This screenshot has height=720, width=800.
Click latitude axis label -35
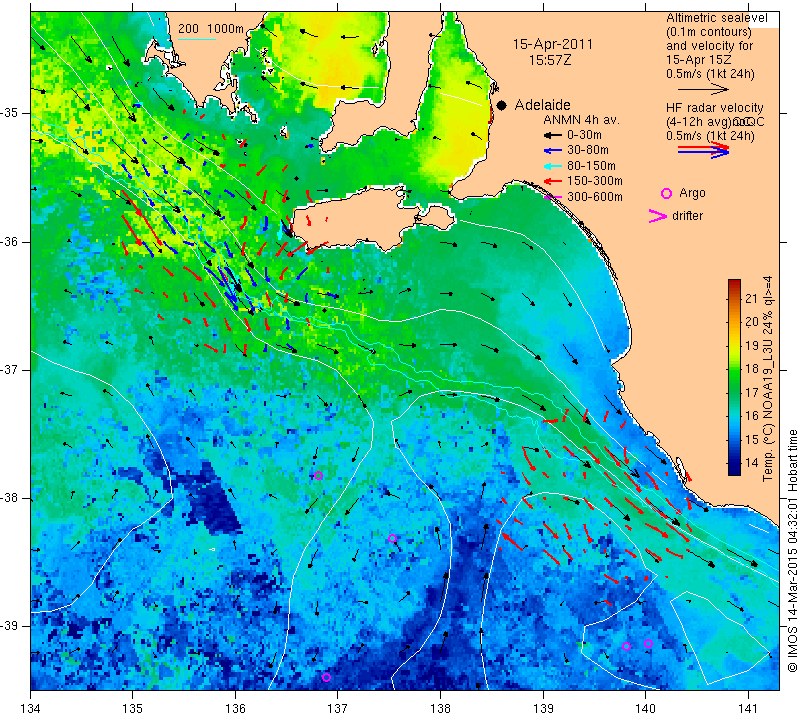[x=9, y=113]
